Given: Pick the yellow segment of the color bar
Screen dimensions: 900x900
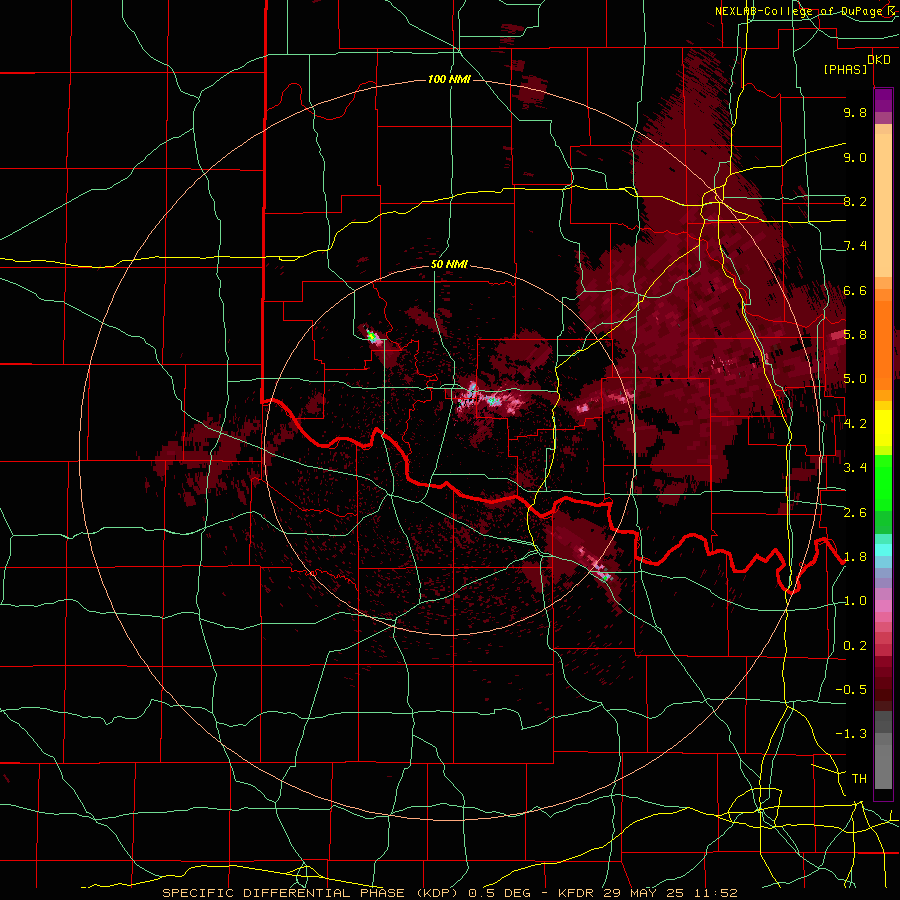Looking at the screenshot, I should [x=883, y=428].
